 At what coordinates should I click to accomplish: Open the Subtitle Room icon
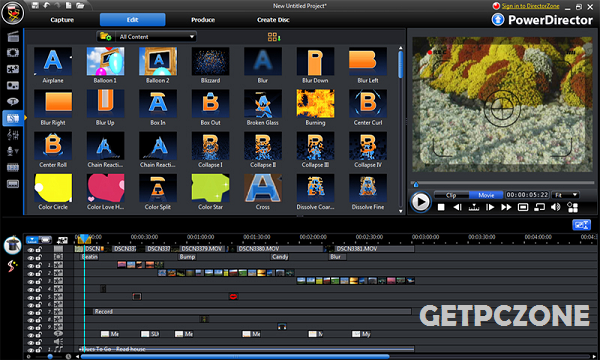coord(13,184)
